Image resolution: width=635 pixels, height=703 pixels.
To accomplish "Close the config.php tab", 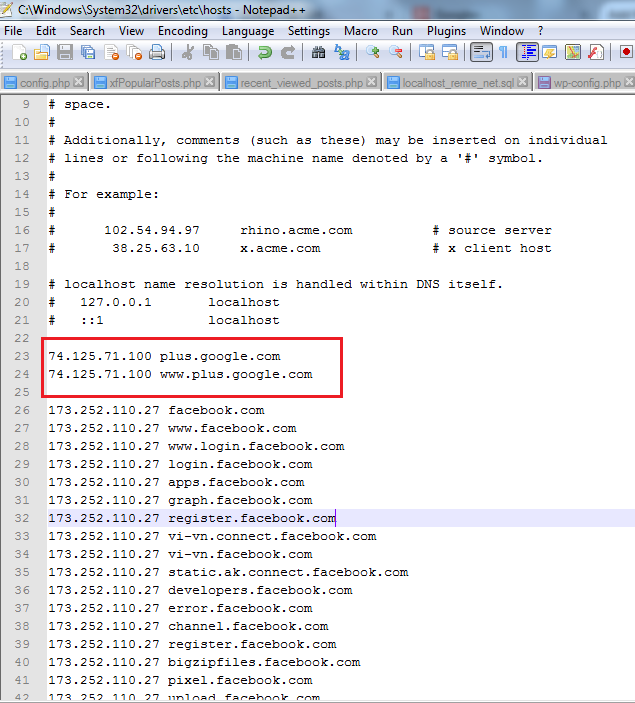I will (x=78, y=82).
